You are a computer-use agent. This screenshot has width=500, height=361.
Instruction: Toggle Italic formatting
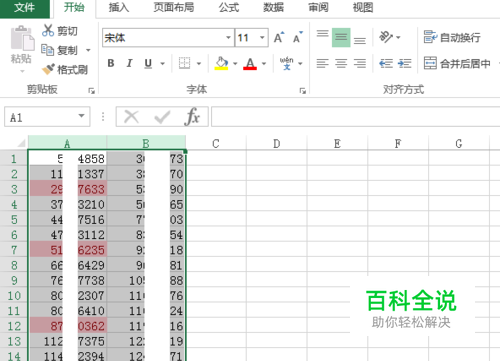[129, 63]
